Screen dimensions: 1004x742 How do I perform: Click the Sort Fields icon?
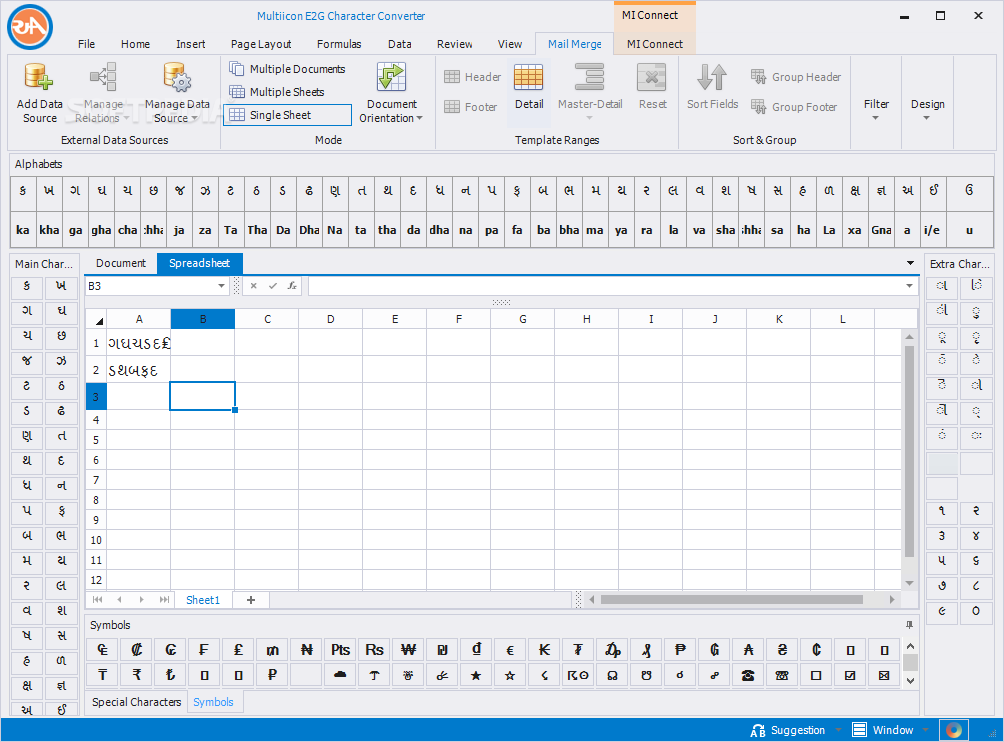[712, 77]
